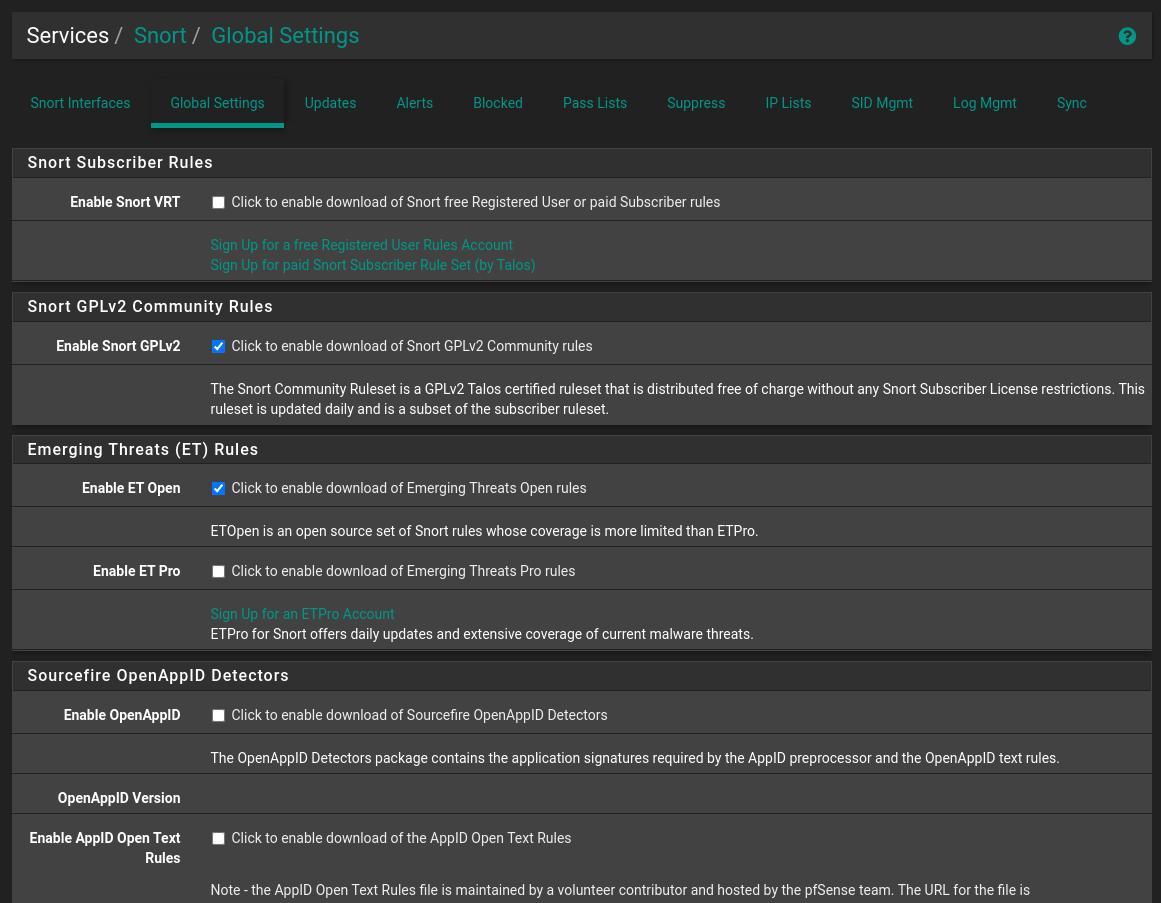This screenshot has width=1161, height=903.
Task: Click the Enable Snort VRT label
Action: (x=125, y=202)
